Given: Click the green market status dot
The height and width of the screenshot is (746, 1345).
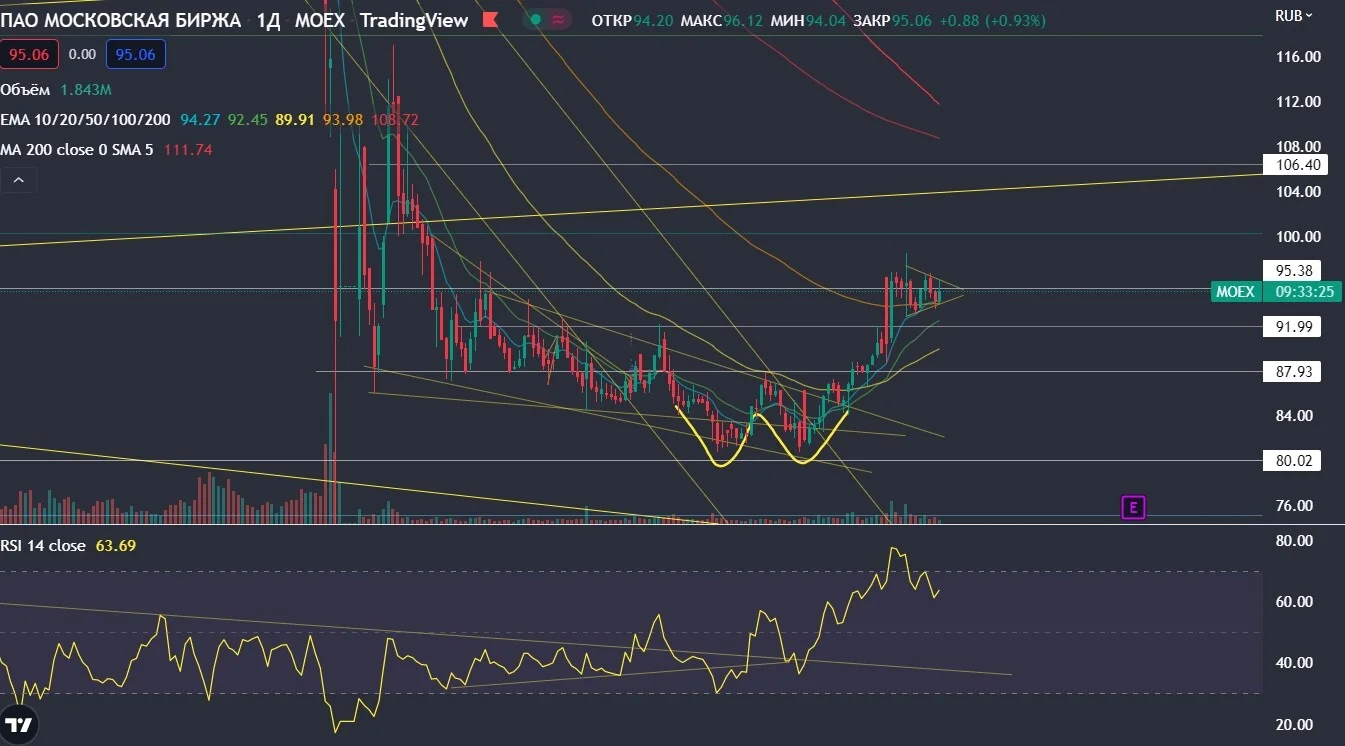Looking at the screenshot, I should [537, 20].
